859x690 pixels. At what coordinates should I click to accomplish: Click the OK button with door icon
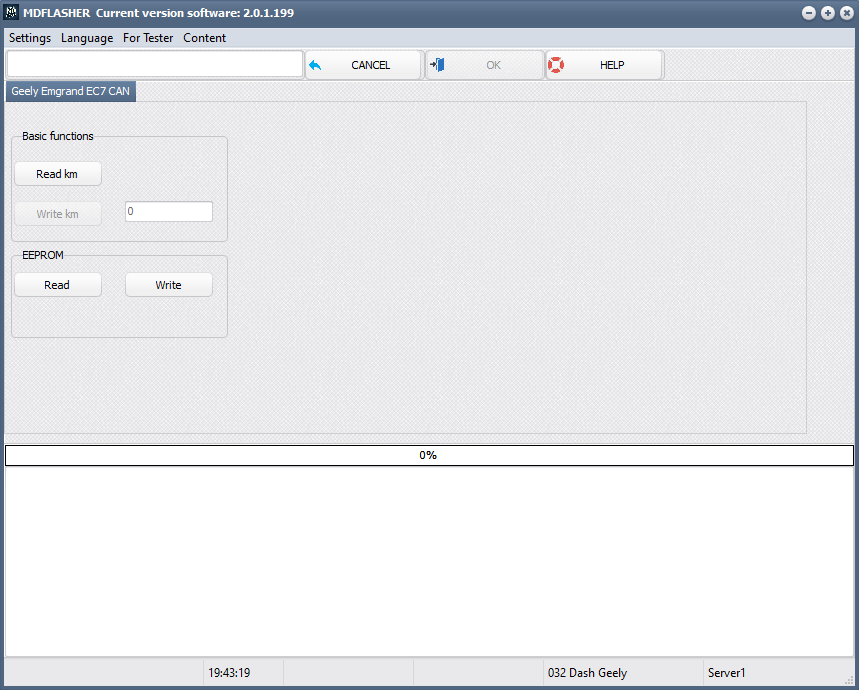click(x=484, y=65)
